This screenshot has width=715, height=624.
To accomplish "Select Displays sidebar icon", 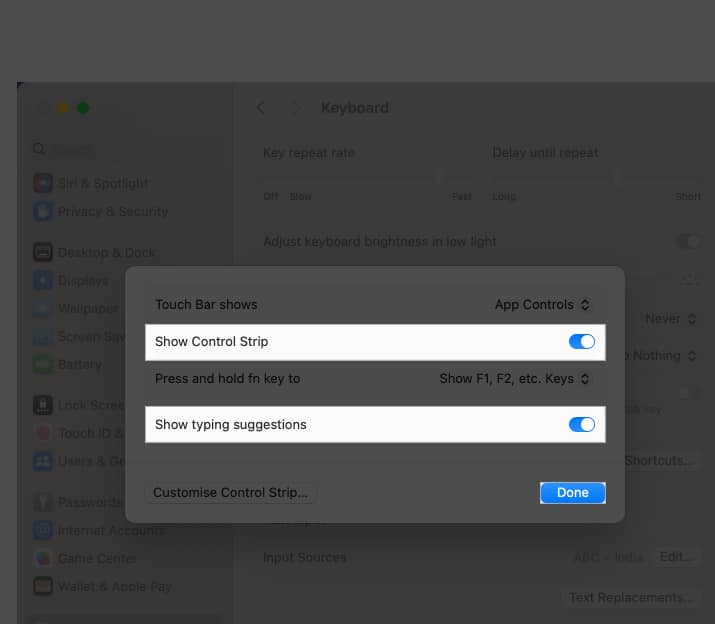I will (43, 280).
